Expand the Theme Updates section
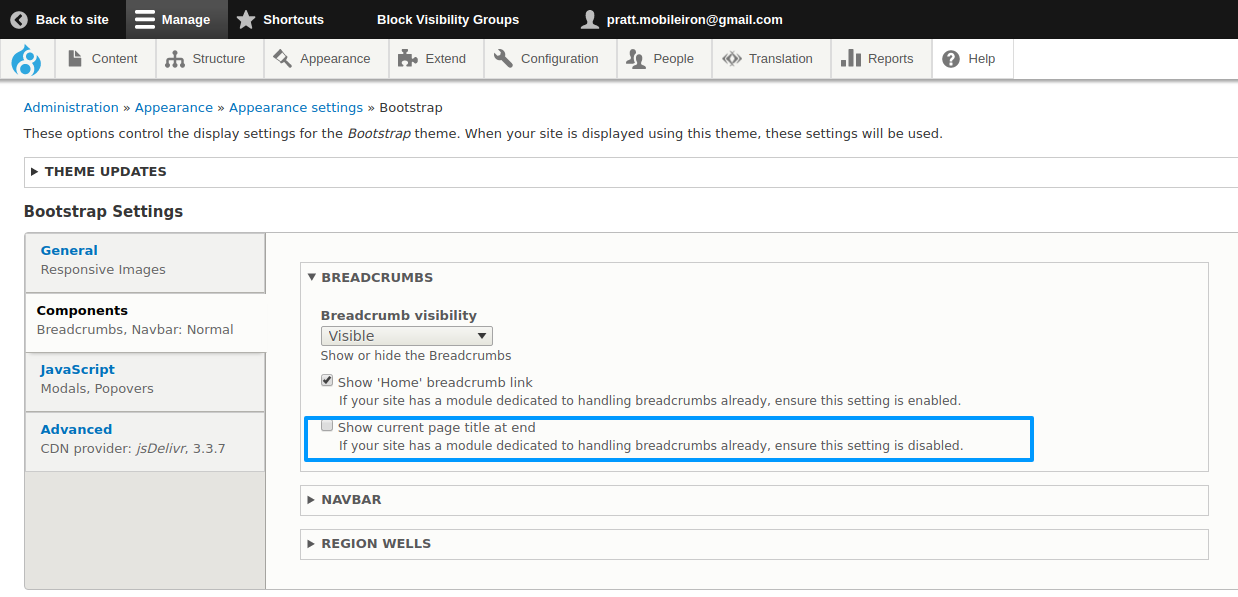 click(x=105, y=172)
